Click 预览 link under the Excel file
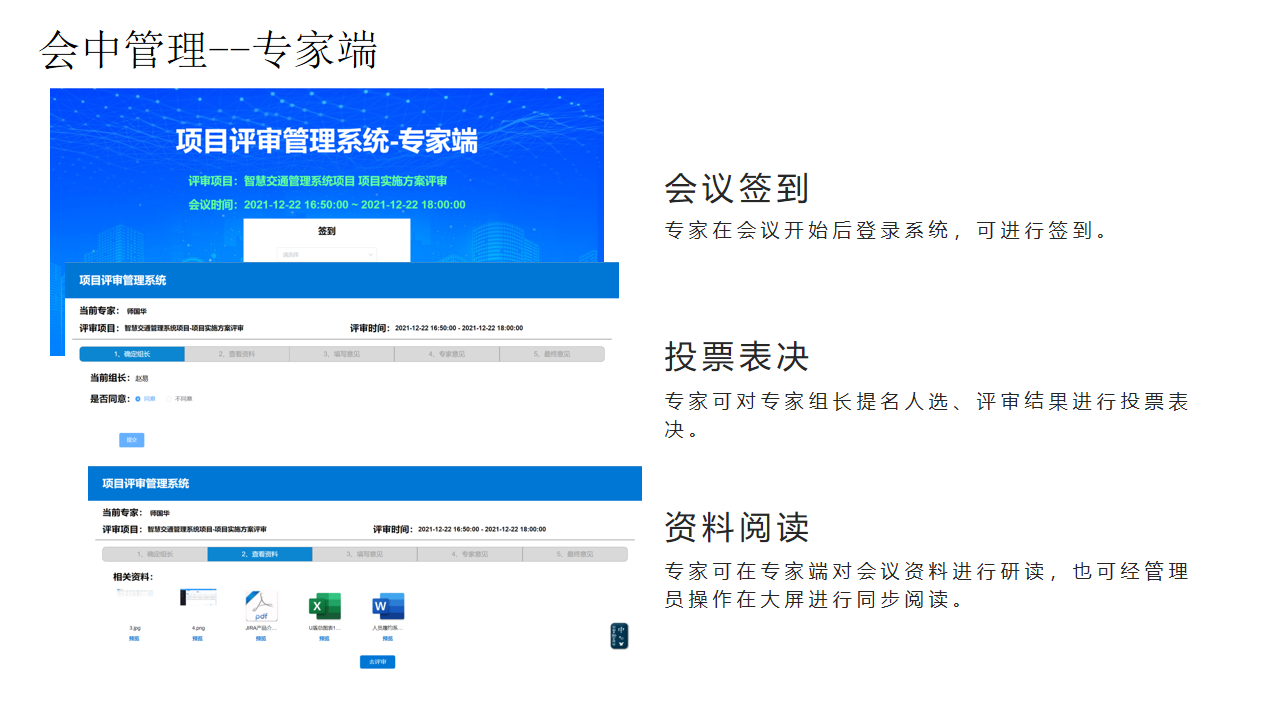 tap(324, 638)
